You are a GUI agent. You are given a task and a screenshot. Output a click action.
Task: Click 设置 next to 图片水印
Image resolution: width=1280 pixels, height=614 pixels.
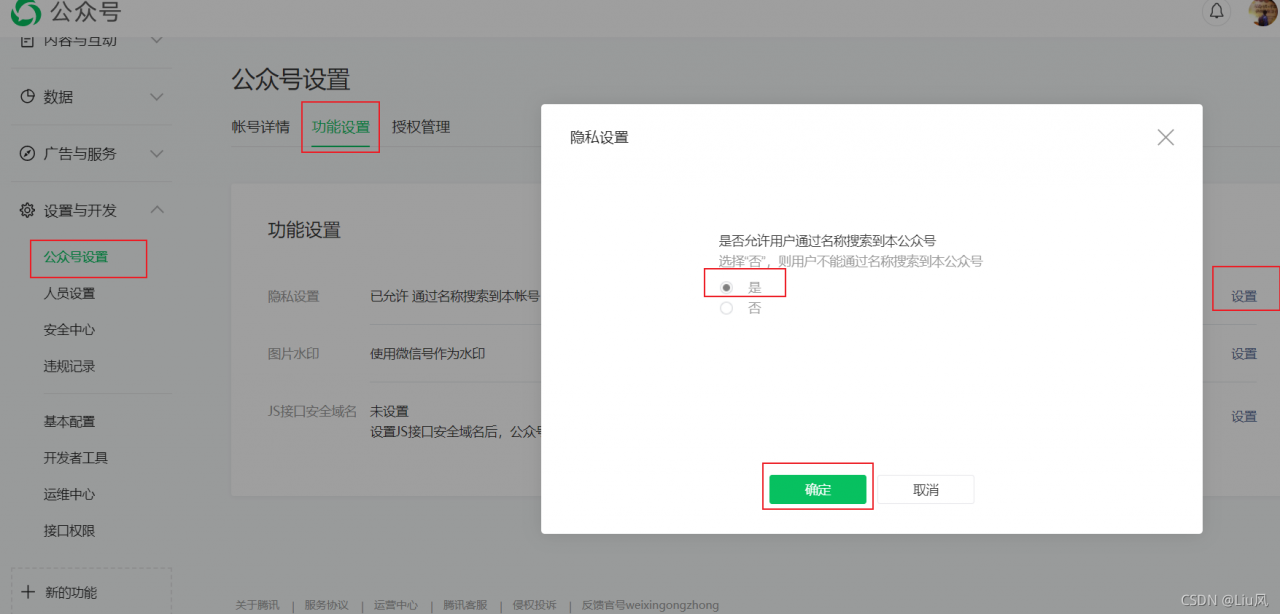pos(1244,353)
